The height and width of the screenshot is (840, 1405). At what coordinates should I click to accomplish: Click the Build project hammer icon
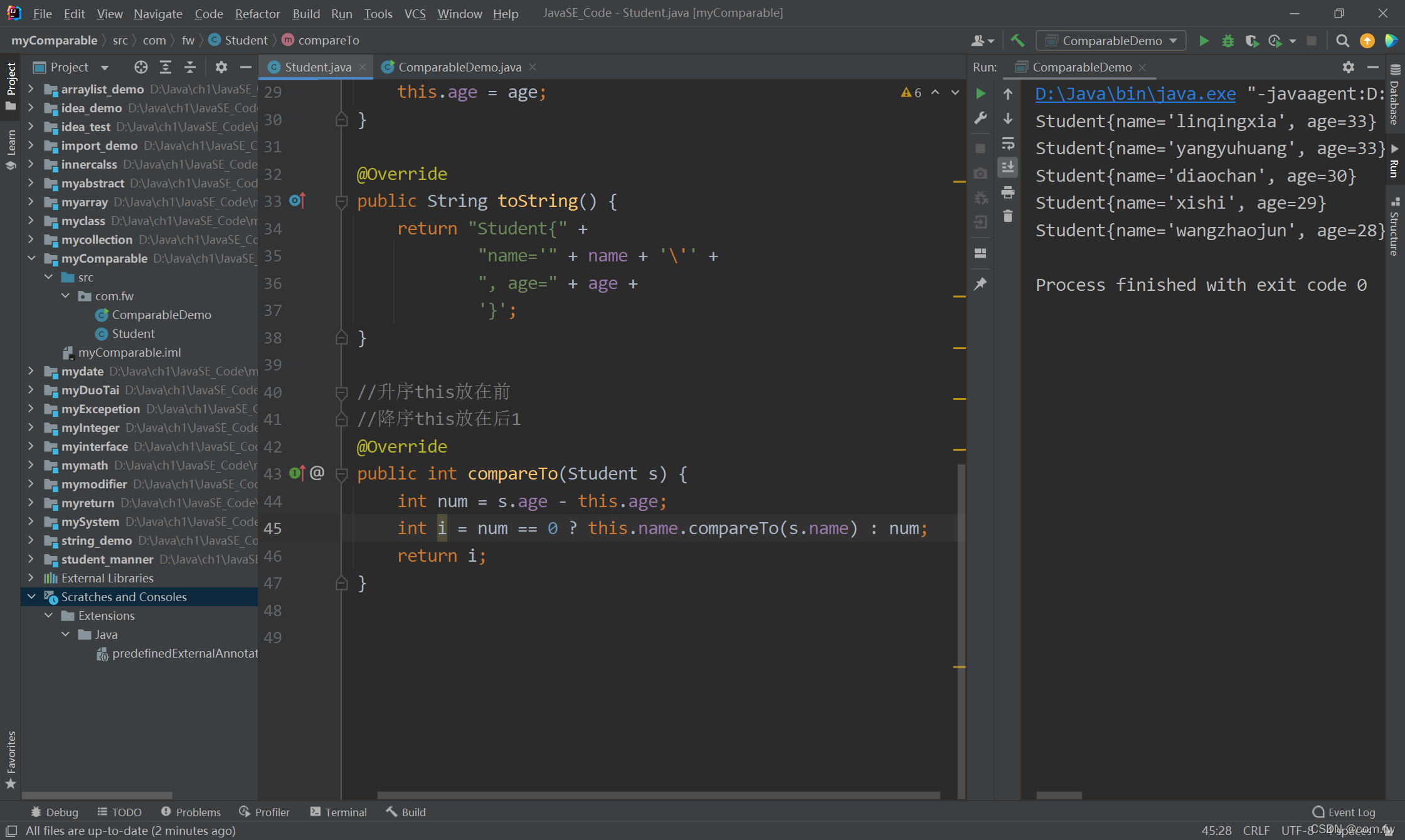tap(1017, 41)
